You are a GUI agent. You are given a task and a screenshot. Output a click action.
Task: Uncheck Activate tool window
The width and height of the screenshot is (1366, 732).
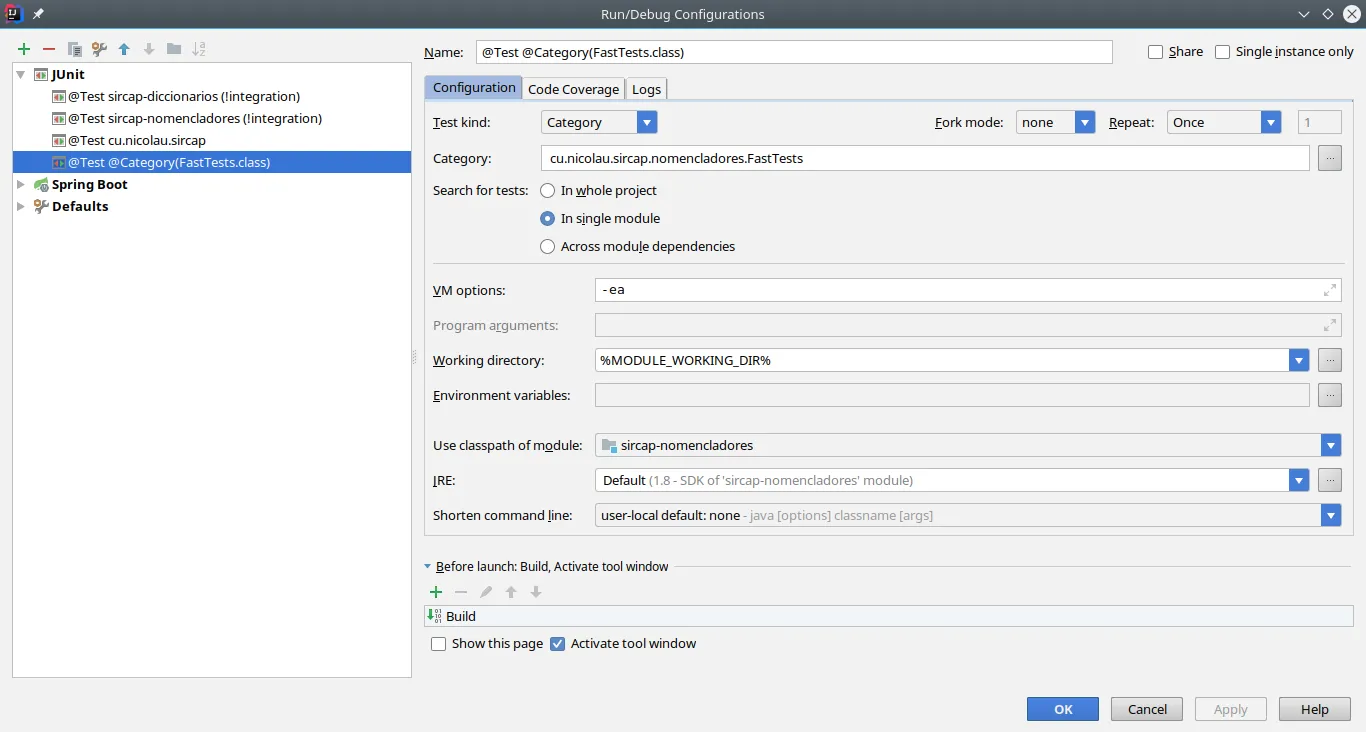click(558, 644)
